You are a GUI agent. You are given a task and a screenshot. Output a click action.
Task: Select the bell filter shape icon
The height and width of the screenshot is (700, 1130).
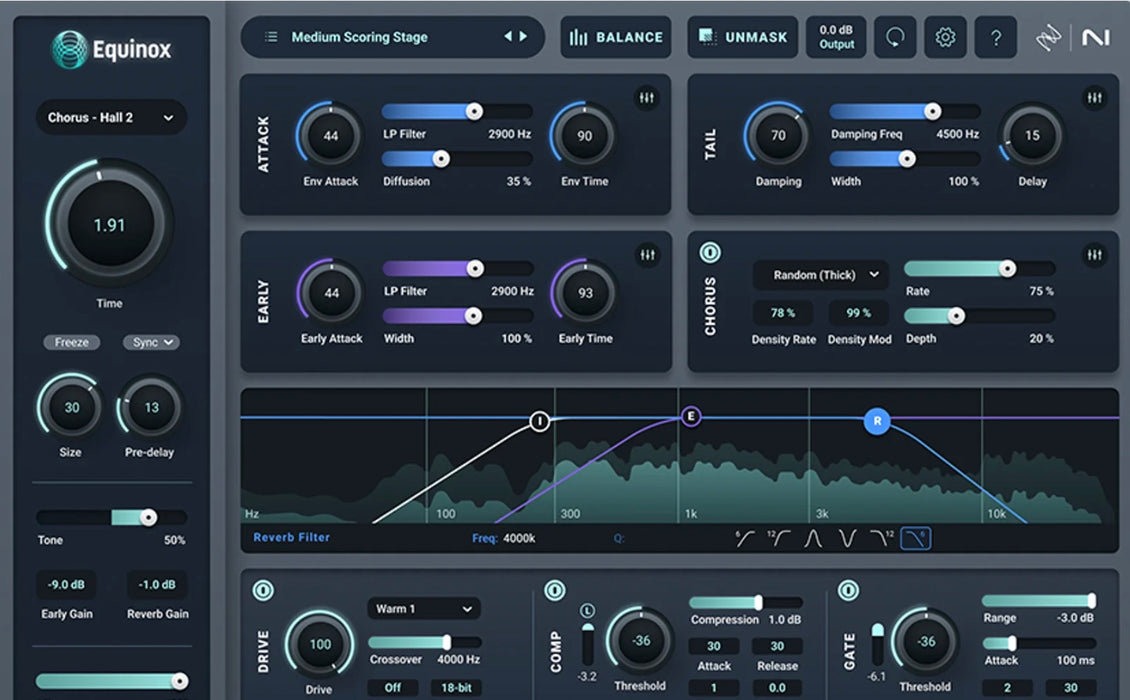(x=812, y=539)
